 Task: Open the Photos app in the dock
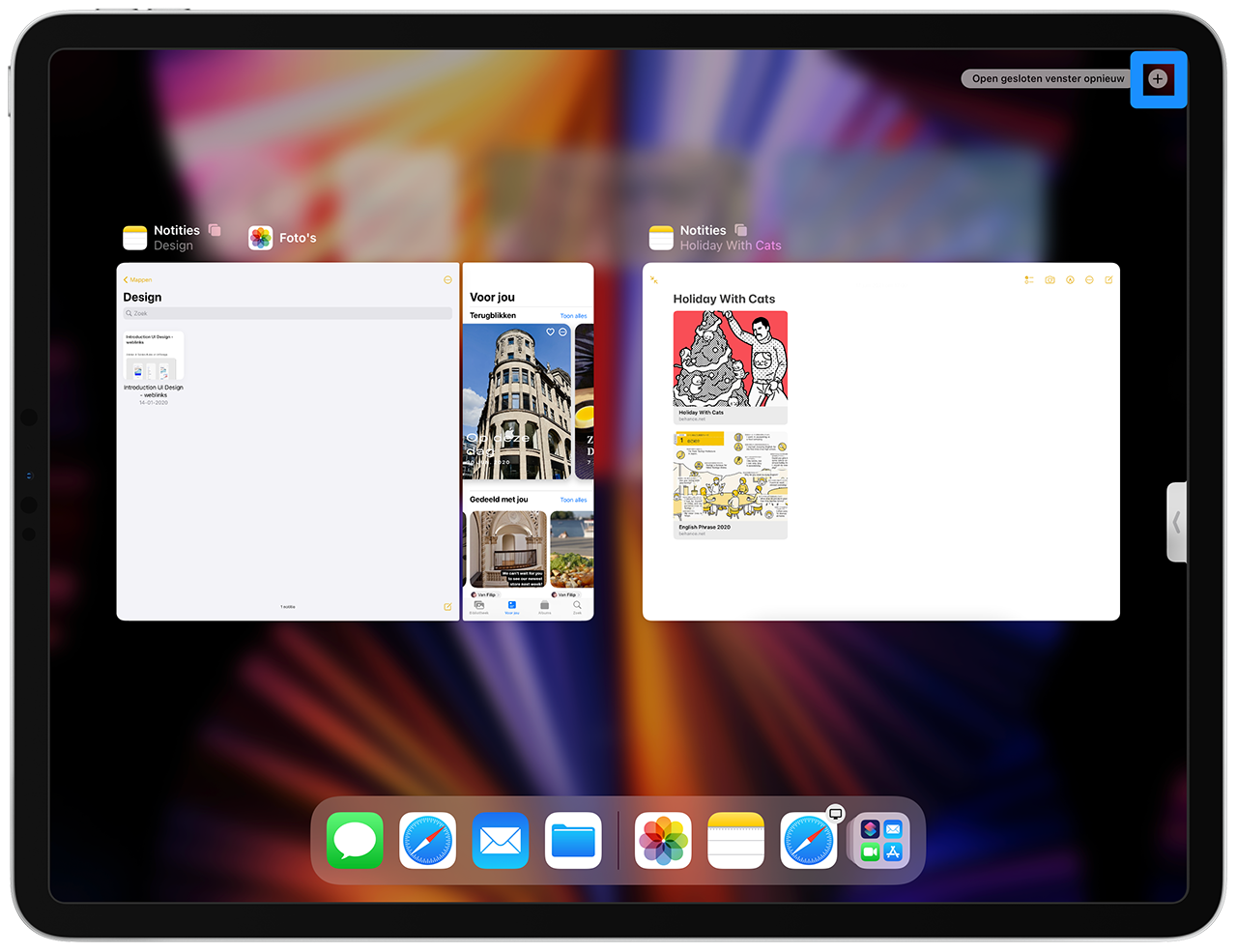coord(663,840)
